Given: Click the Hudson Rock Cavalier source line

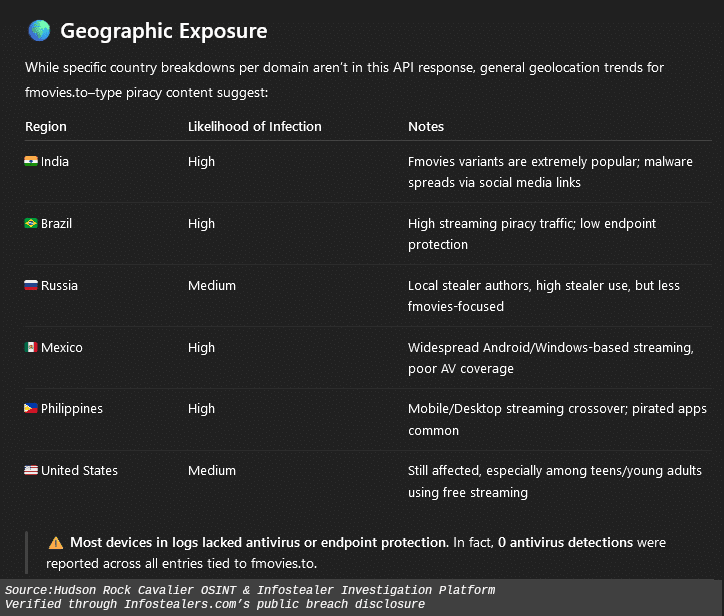Looking at the screenshot, I should [250, 590].
